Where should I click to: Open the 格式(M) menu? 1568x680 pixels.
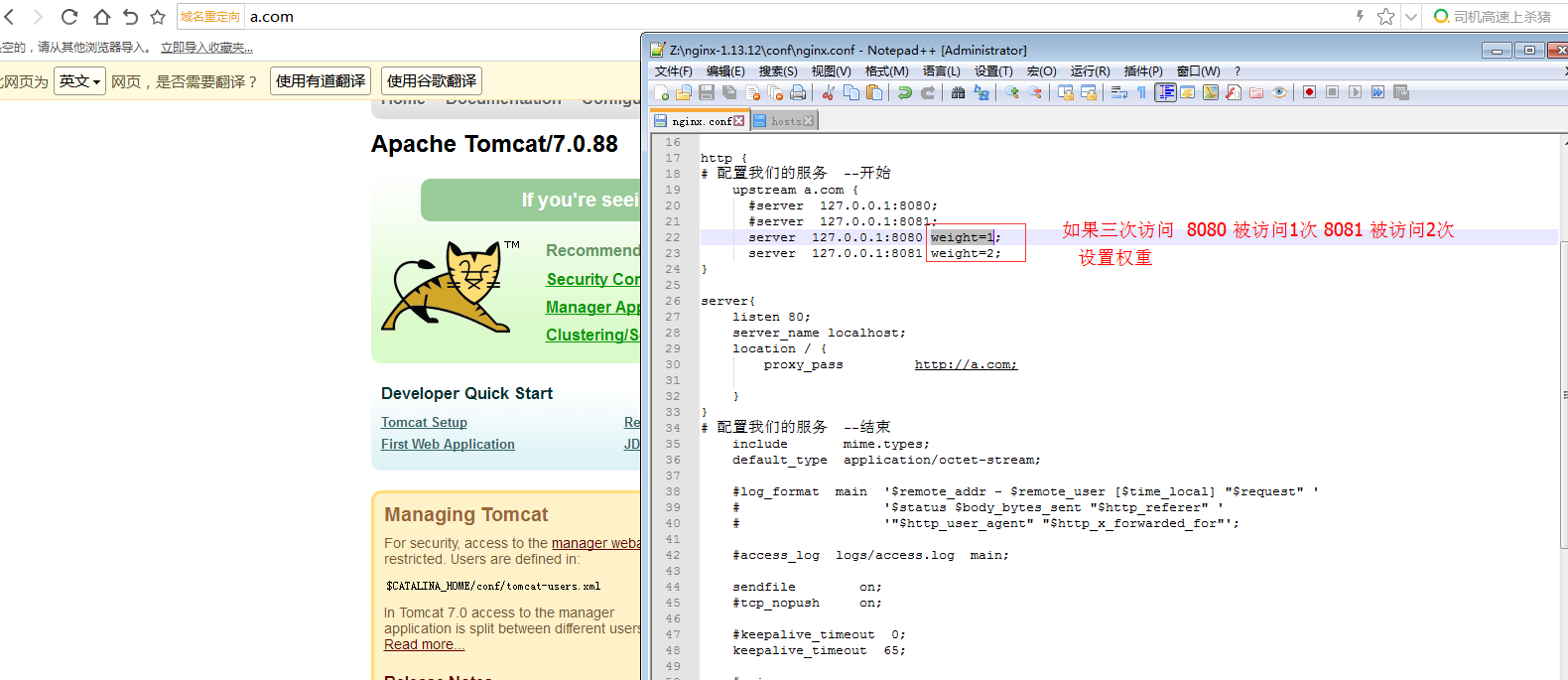point(886,71)
